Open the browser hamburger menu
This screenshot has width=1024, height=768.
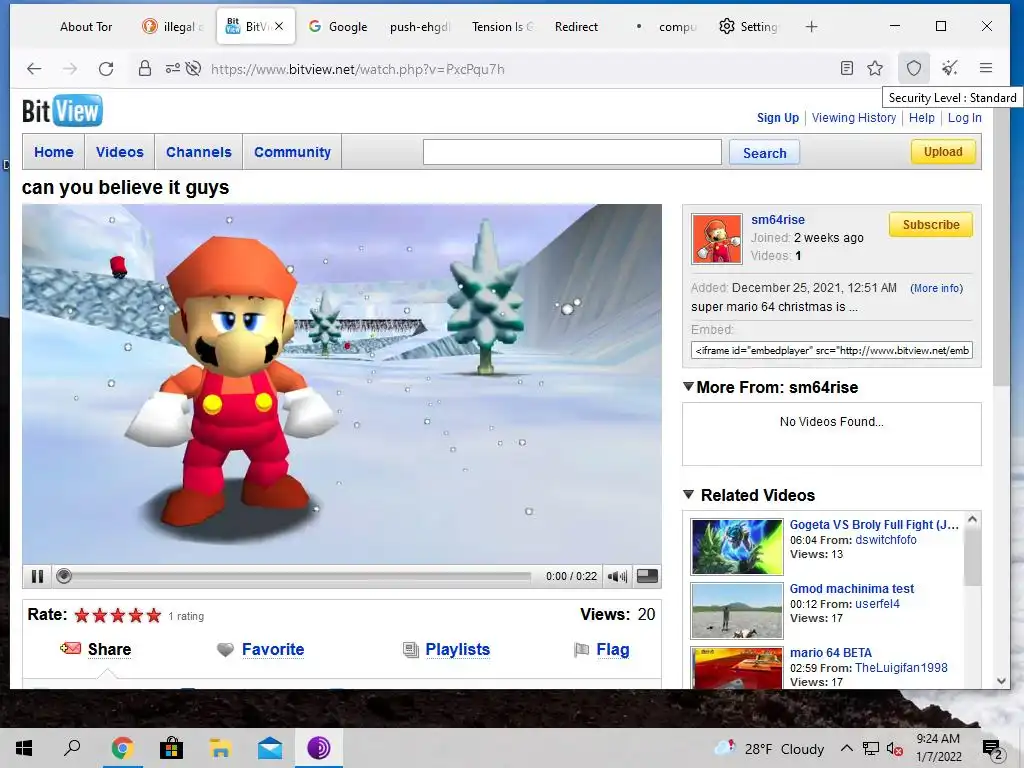tap(986, 68)
